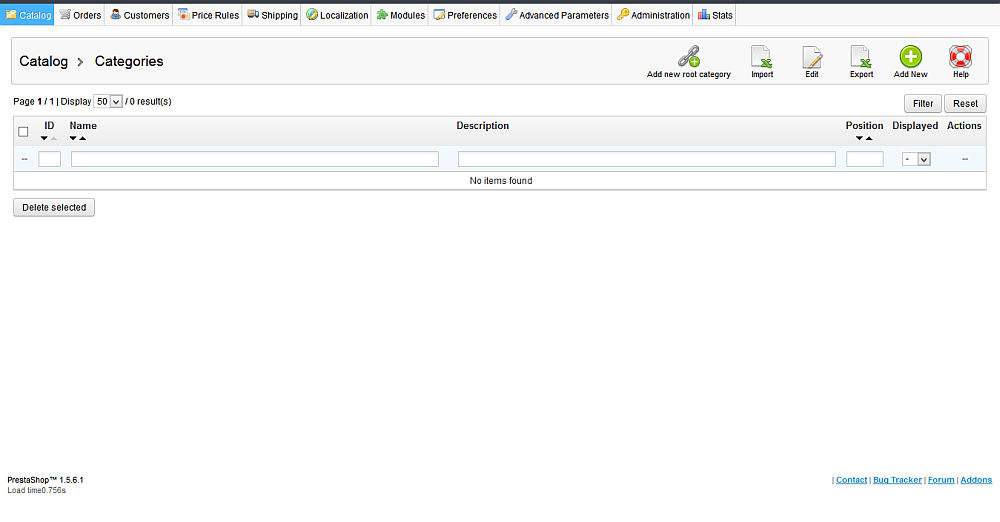
Task: Open the Stats menu tab
Action: (714, 15)
